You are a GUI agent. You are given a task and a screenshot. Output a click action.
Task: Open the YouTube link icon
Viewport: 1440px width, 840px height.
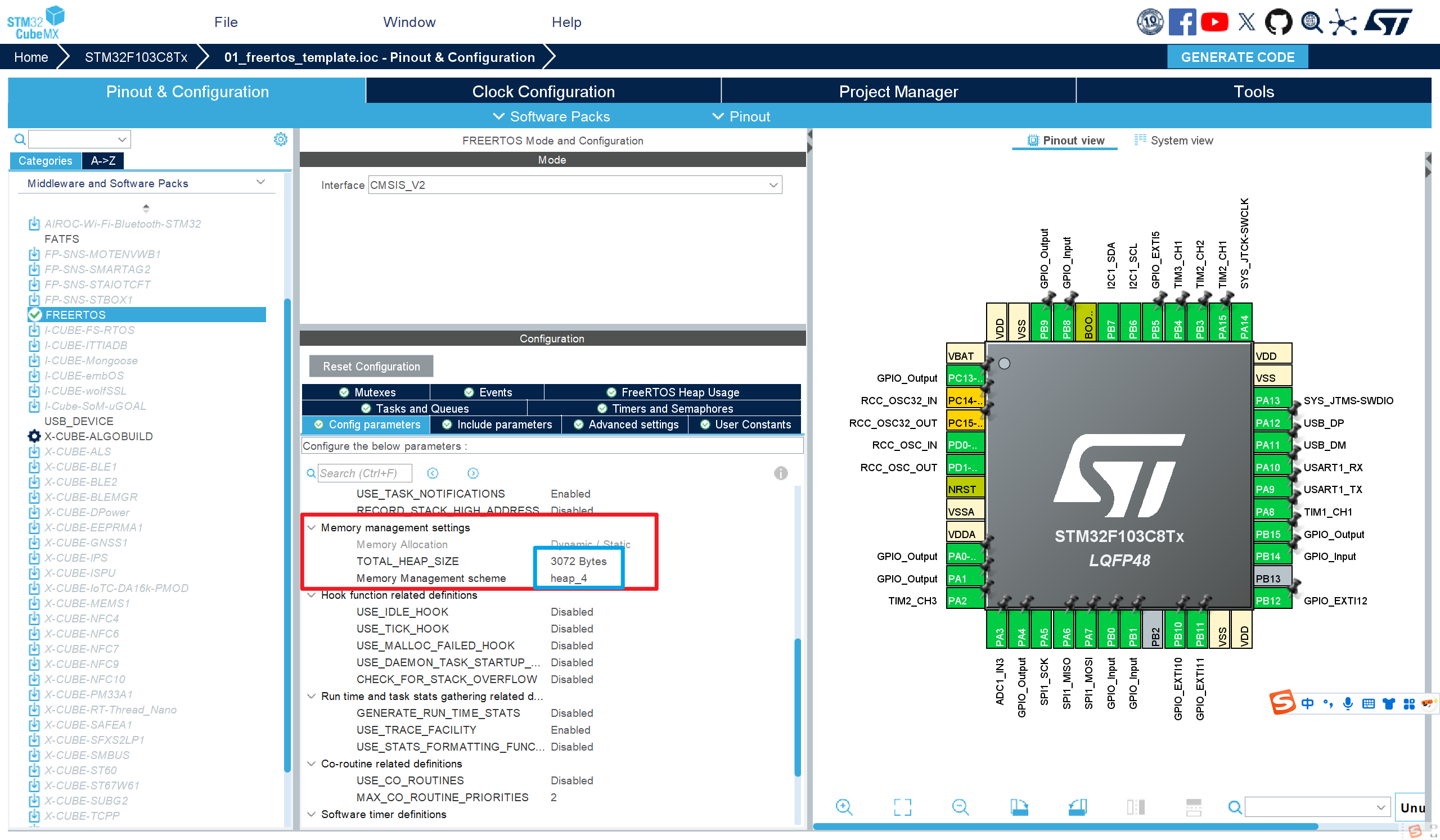1214,22
